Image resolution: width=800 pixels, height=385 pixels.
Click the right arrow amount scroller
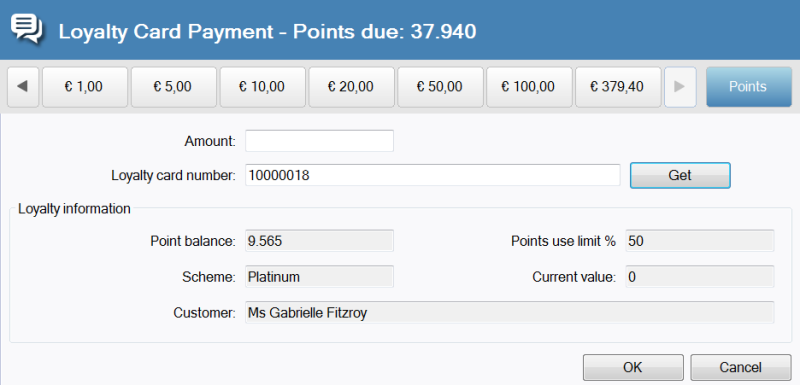[x=680, y=87]
